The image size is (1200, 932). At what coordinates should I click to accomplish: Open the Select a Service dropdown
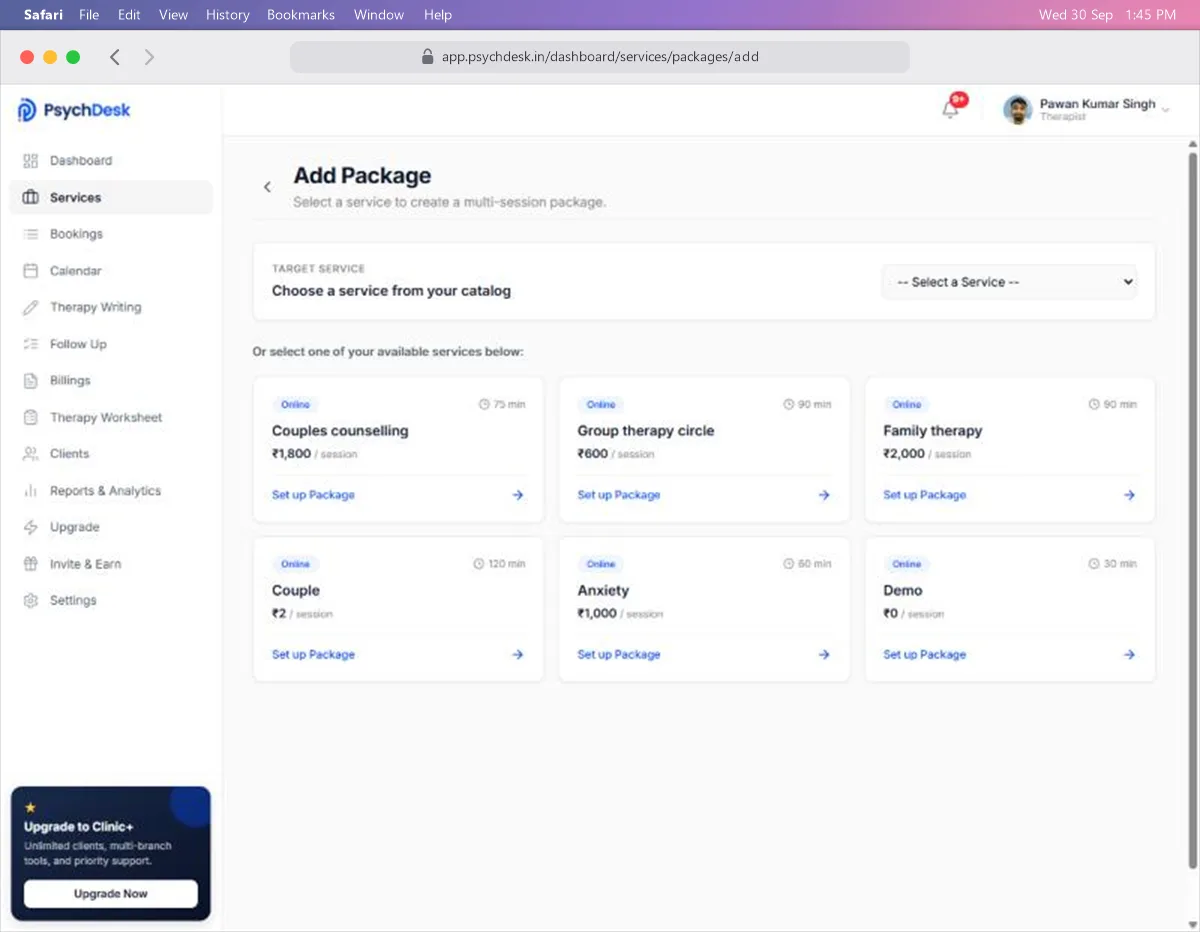point(1009,282)
